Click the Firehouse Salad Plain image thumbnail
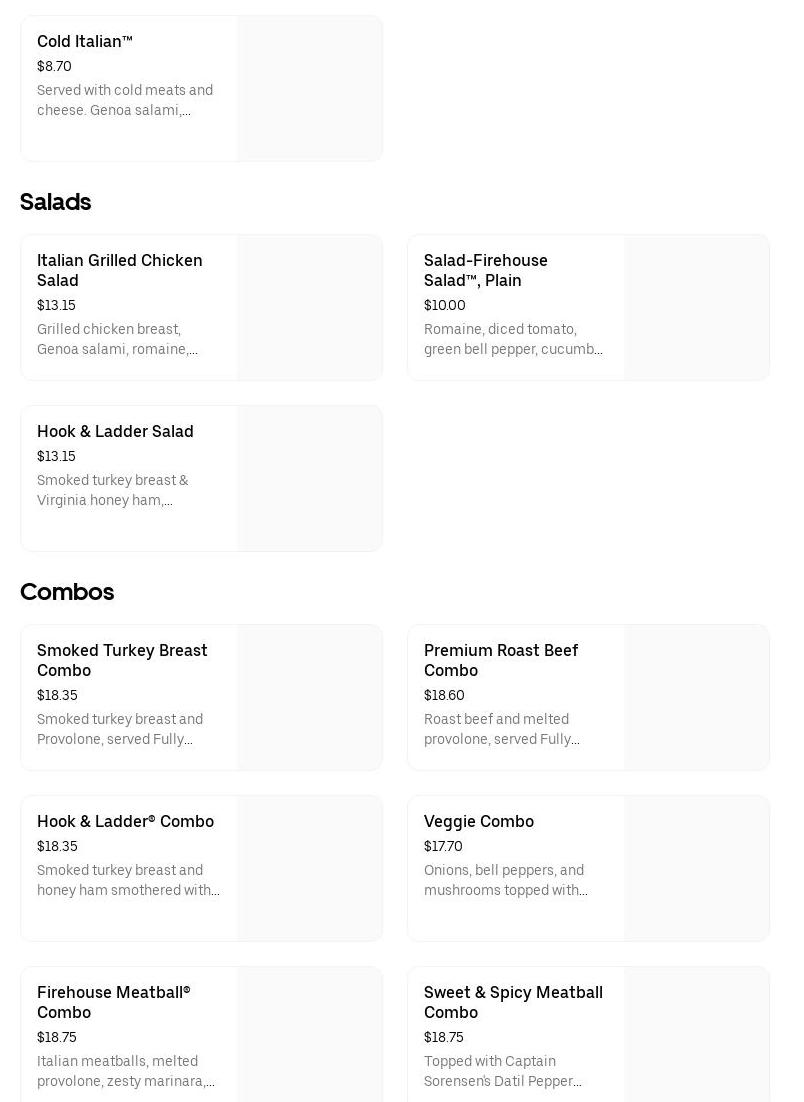 pyautogui.click(x=697, y=308)
